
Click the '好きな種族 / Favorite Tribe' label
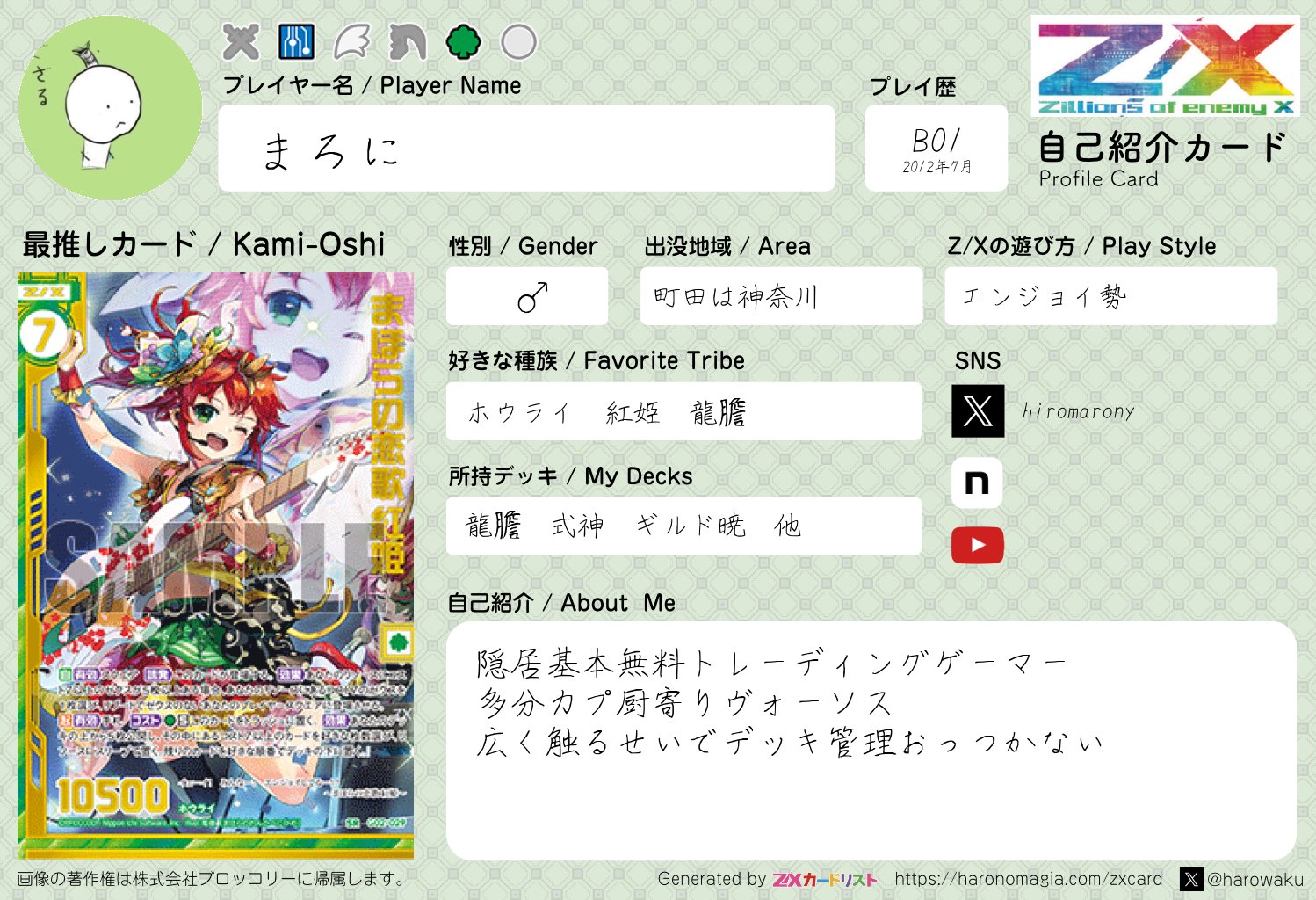597,360
